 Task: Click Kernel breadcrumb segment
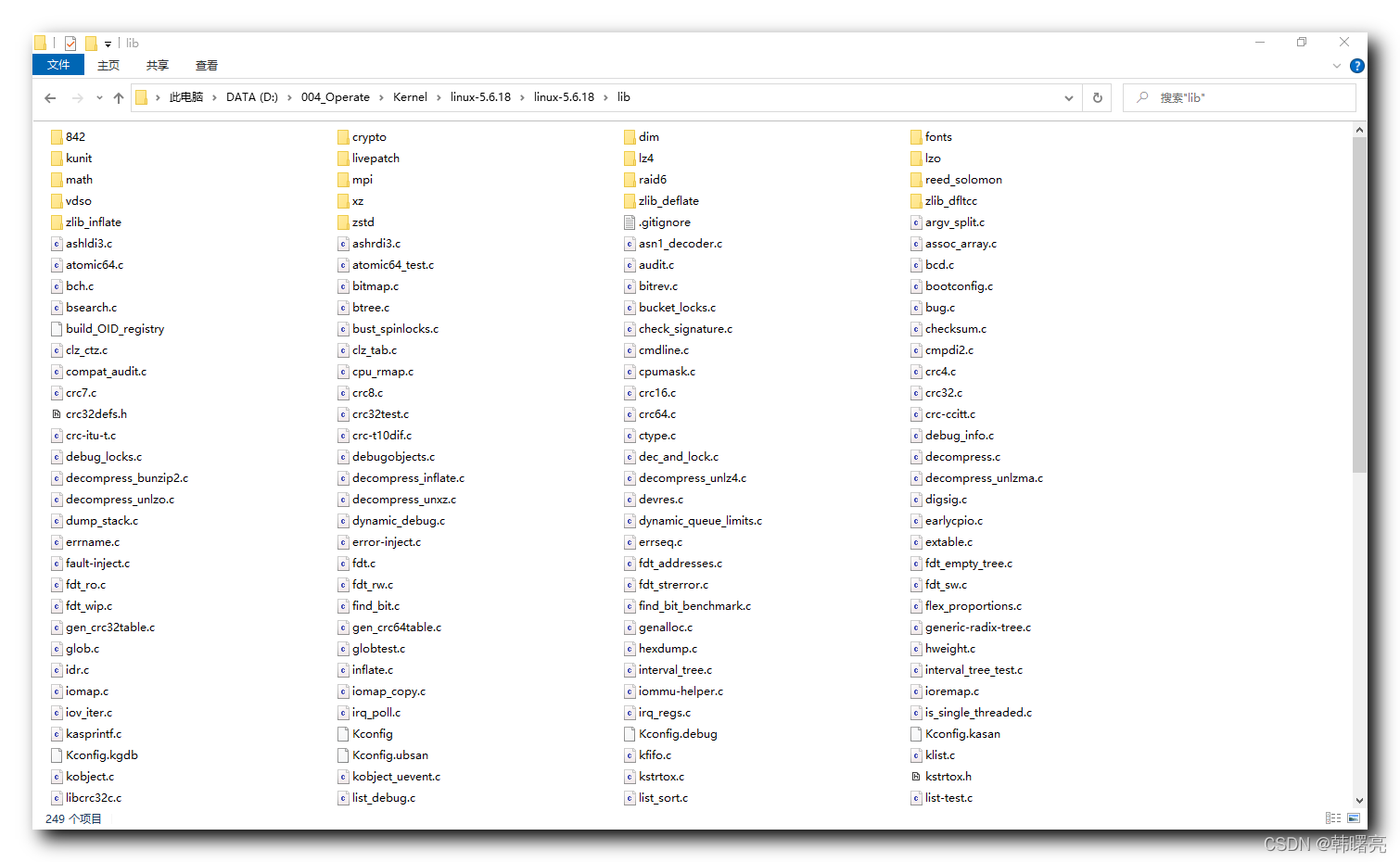tap(410, 97)
